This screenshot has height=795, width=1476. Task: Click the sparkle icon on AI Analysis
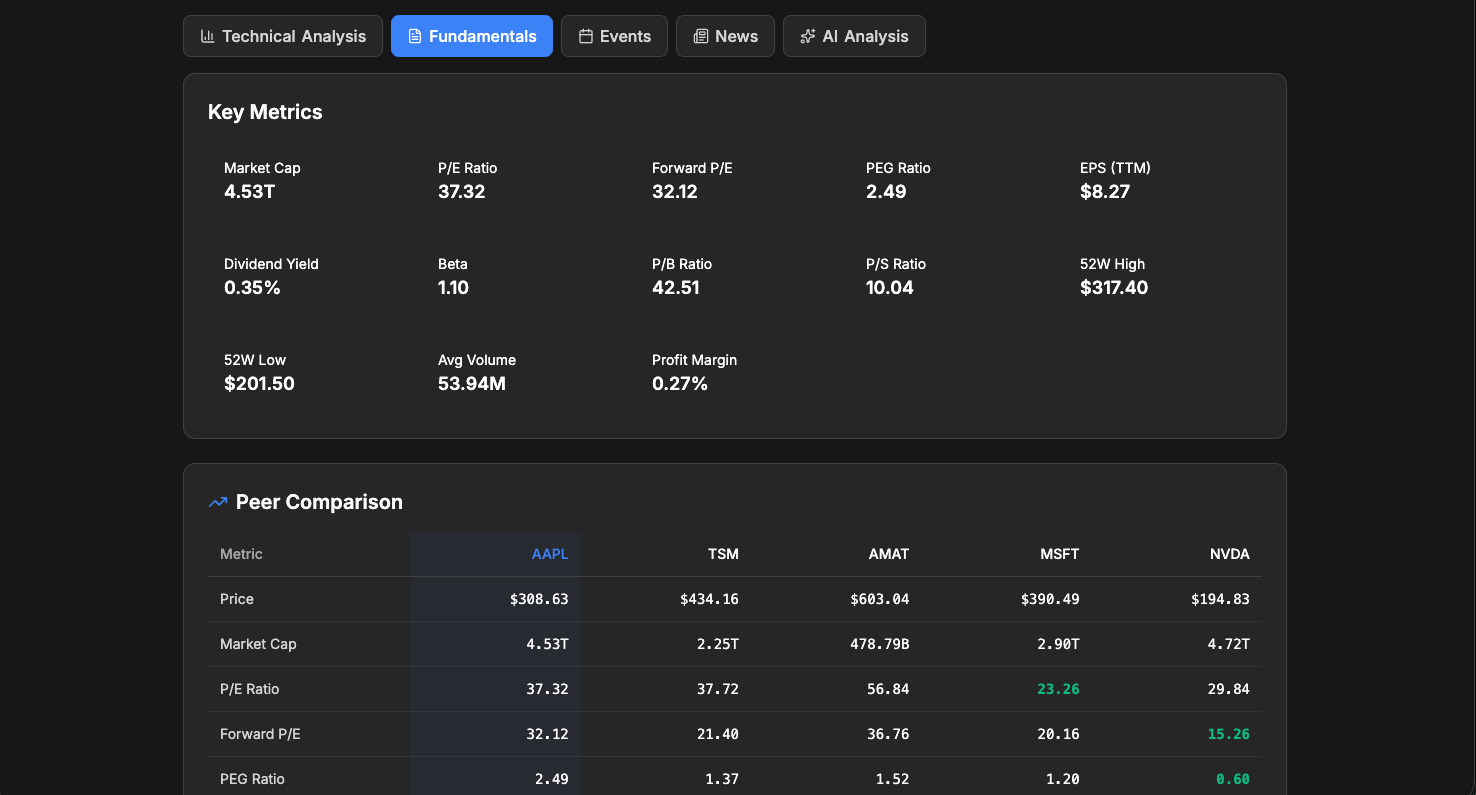click(808, 36)
